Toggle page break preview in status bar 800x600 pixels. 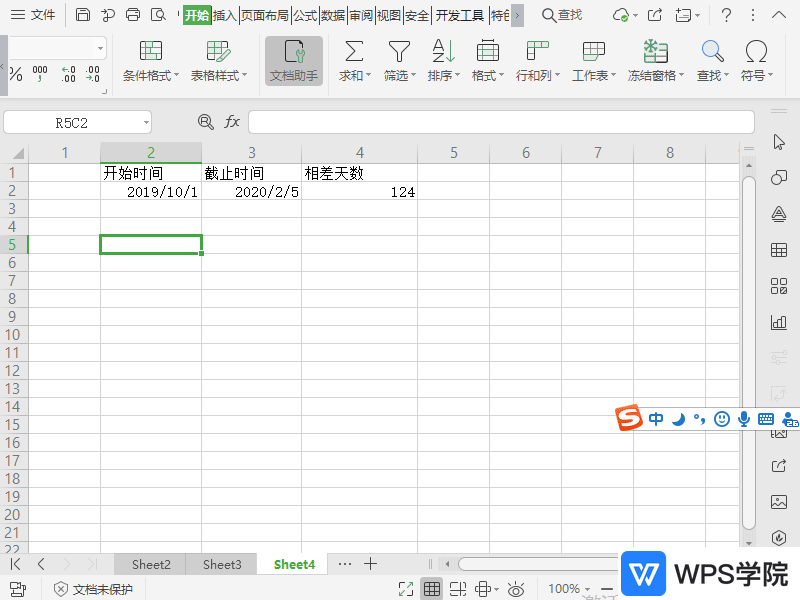458,589
